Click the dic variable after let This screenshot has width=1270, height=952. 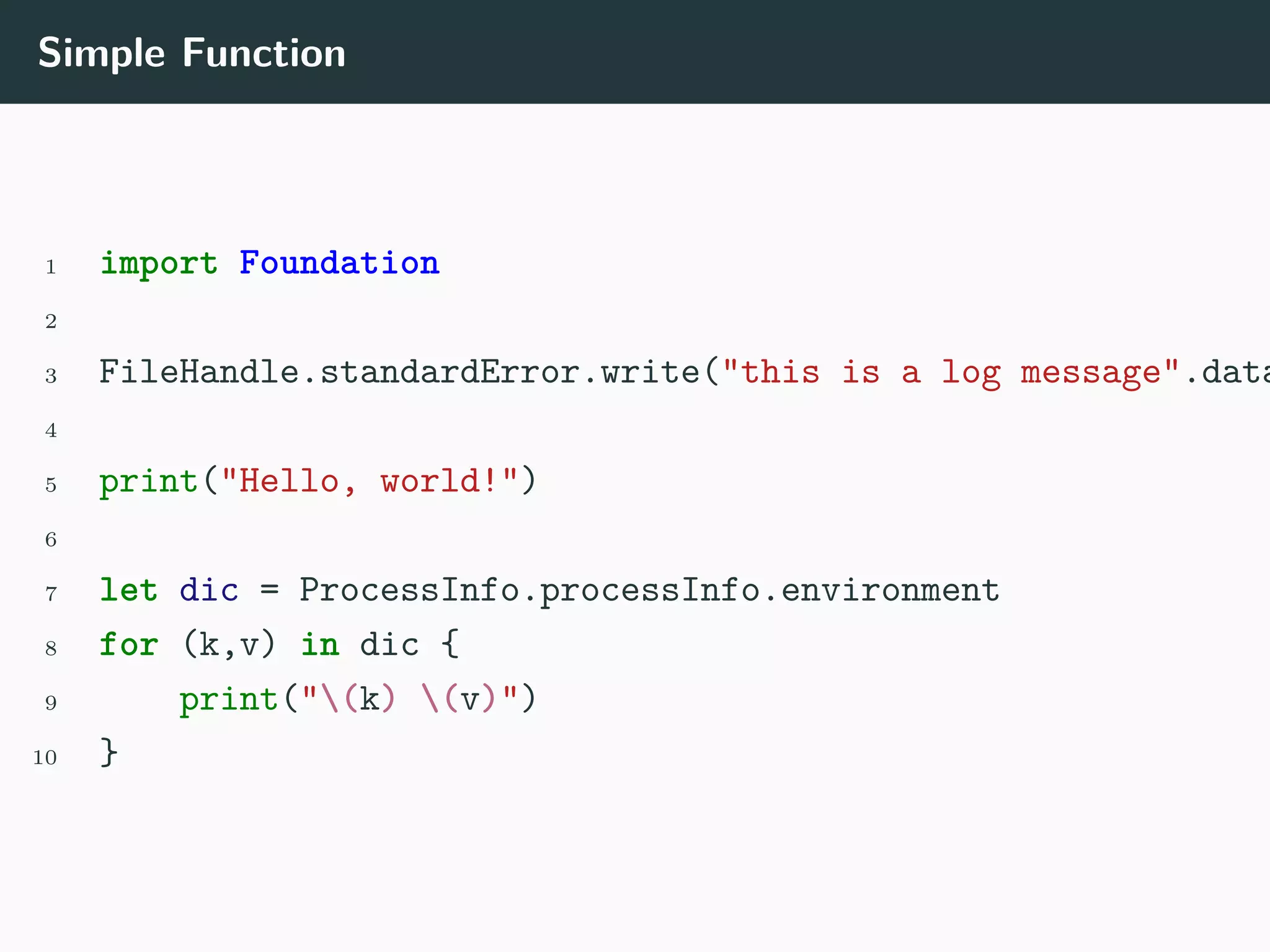[209, 589]
